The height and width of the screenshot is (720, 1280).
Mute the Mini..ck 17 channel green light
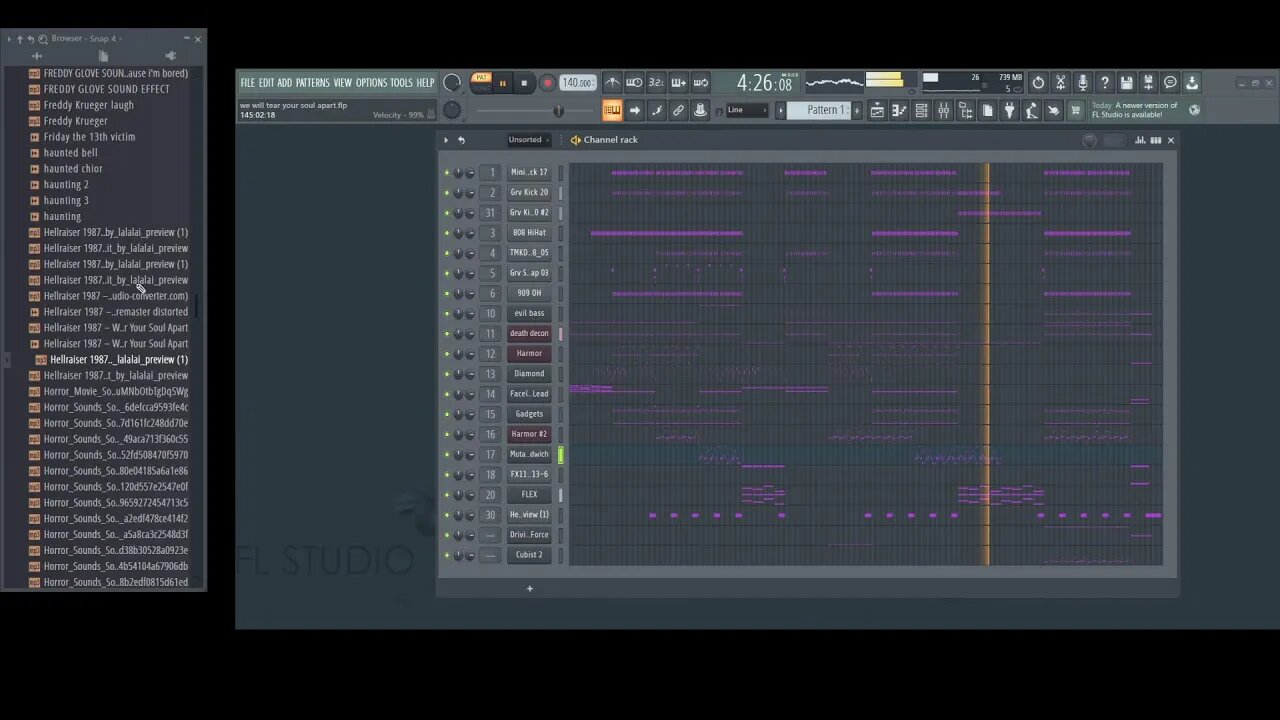447,172
